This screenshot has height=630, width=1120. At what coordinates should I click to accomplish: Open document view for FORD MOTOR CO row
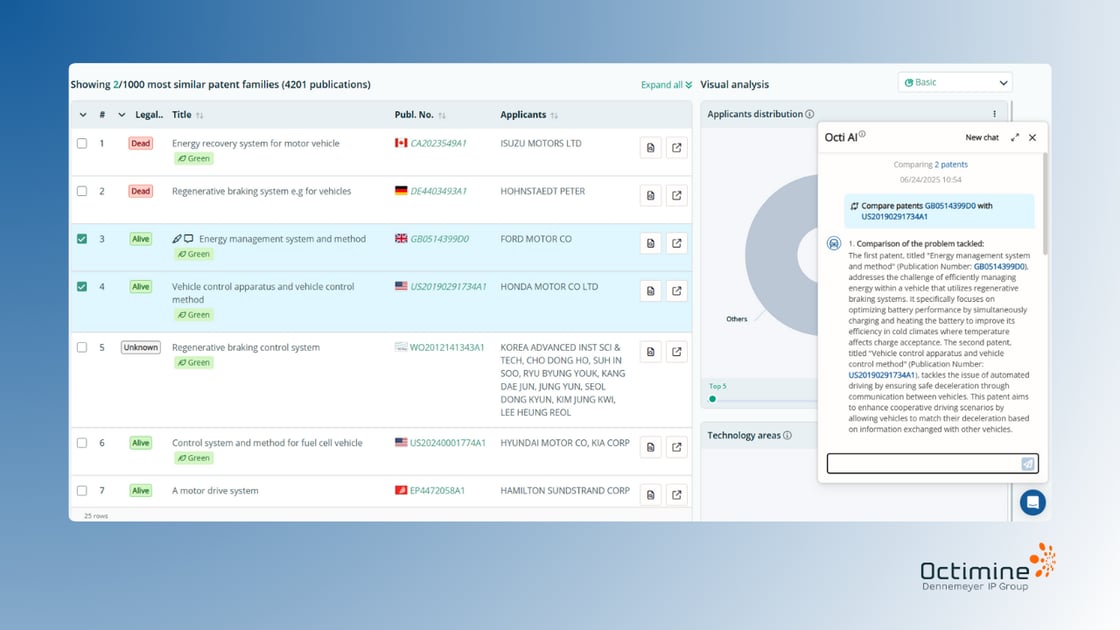[x=650, y=244]
